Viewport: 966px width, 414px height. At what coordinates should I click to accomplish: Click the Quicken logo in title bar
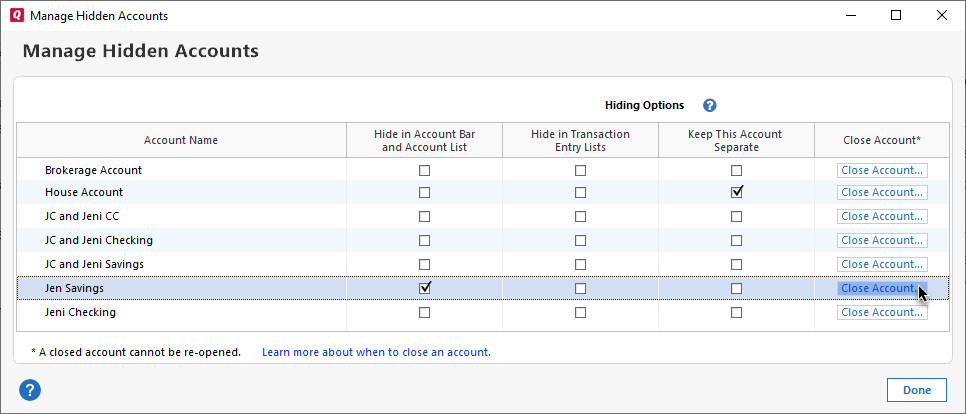14,16
